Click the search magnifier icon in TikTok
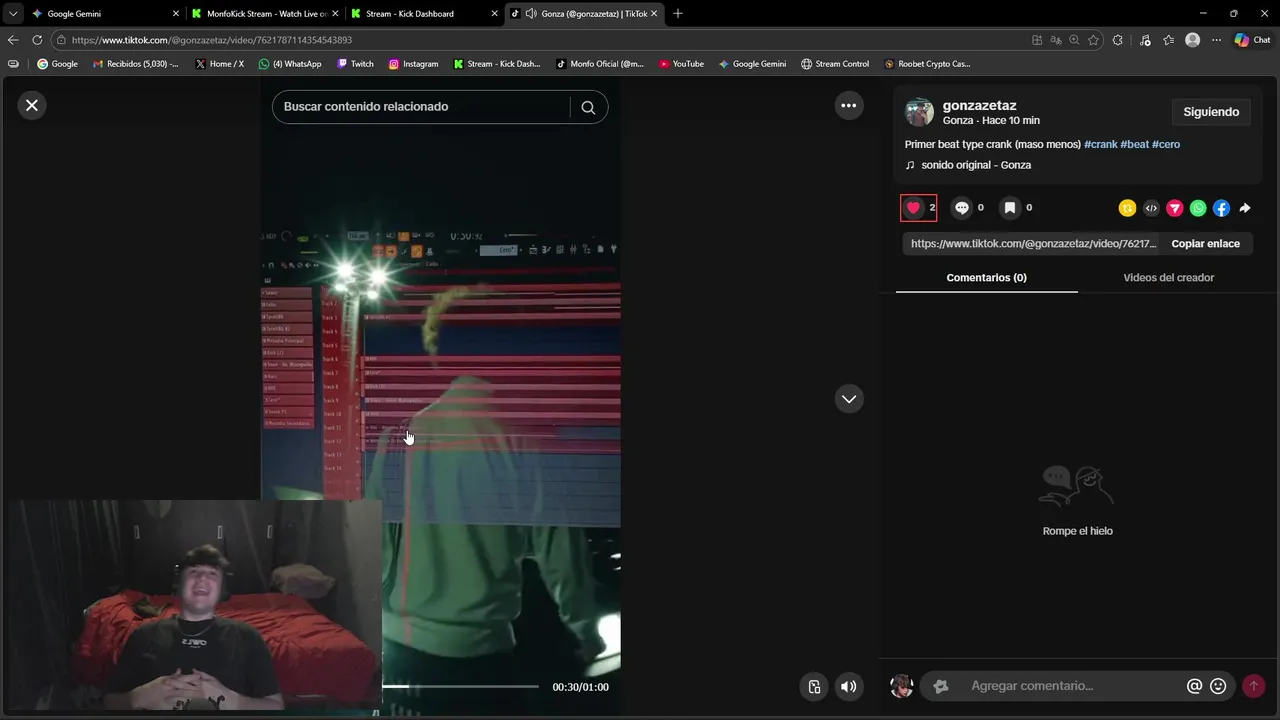Viewport: 1280px width, 720px height. (x=588, y=107)
